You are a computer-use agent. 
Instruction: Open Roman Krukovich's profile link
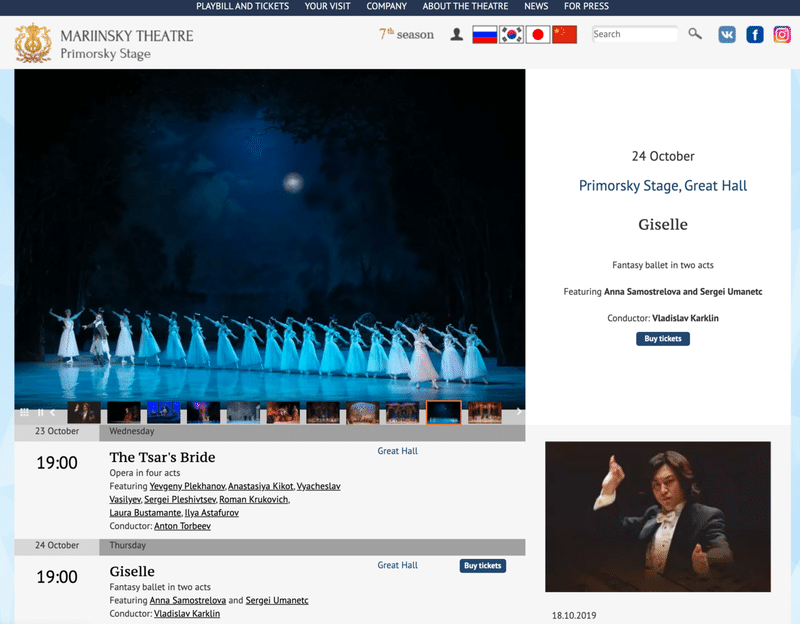pos(254,500)
